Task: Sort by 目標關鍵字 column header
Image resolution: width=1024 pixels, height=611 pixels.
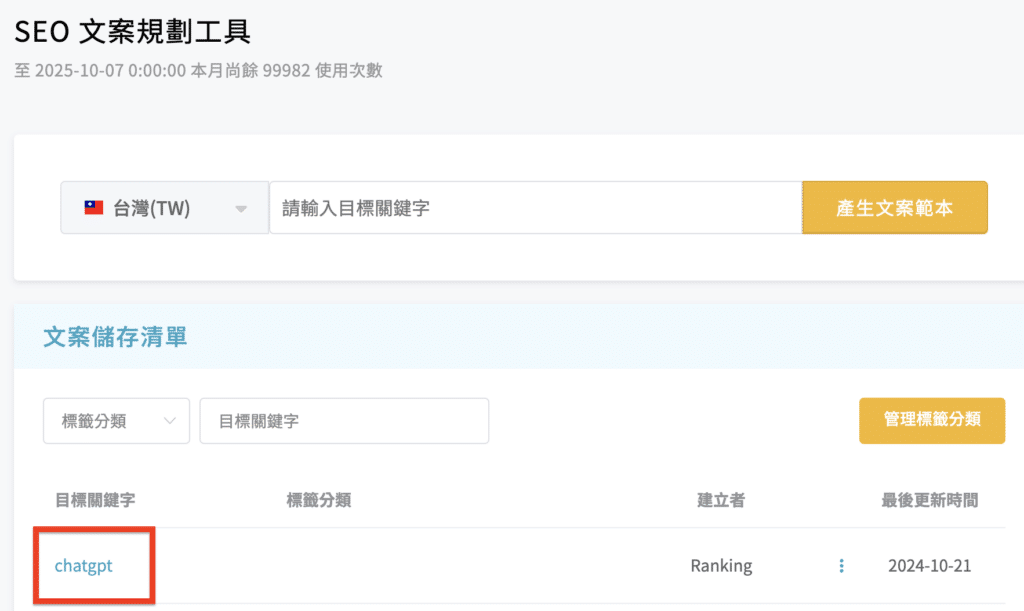Action: (94, 499)
